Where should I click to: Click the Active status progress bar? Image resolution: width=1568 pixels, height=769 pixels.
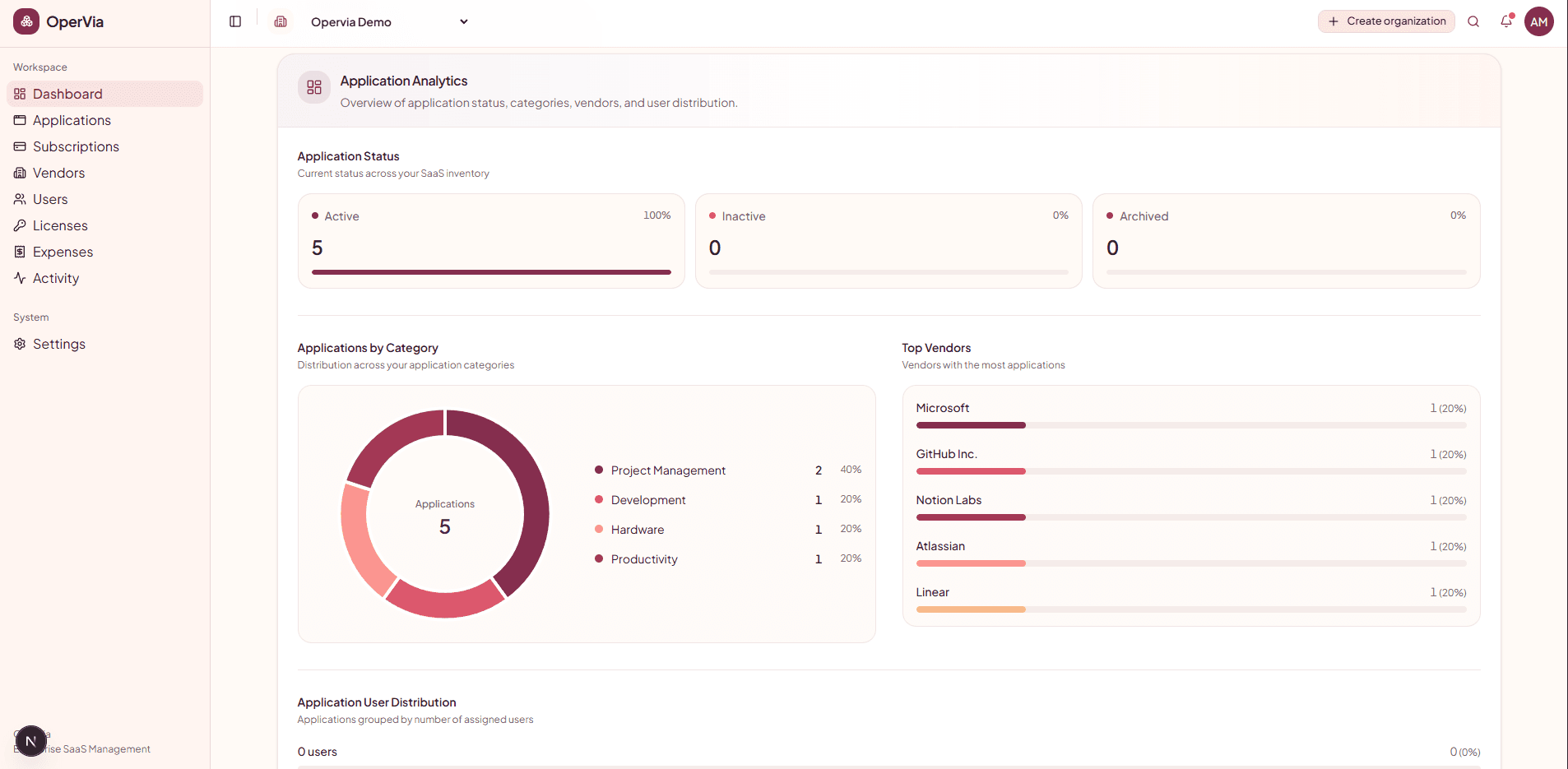click(x=491, y=272)
